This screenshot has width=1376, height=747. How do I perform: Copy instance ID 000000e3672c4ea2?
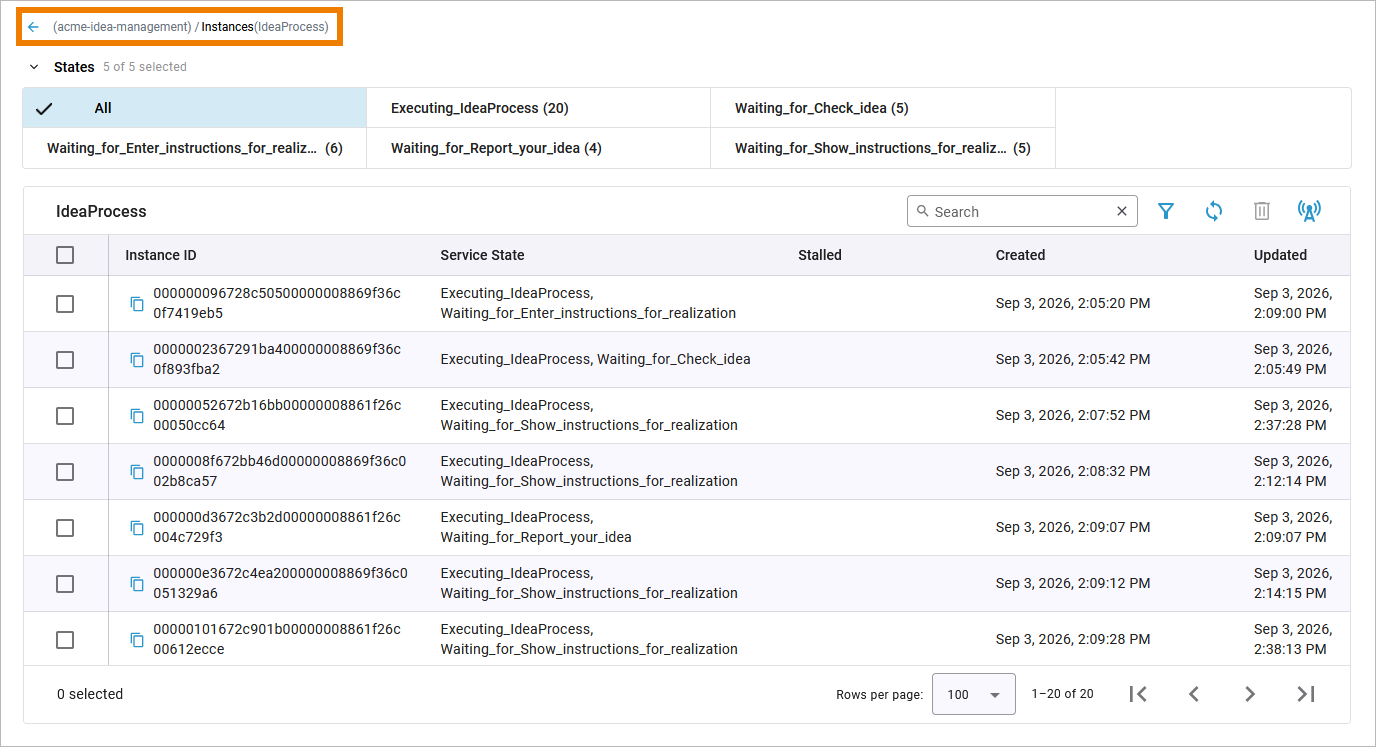pyautogui.click(x=138, y=583)
